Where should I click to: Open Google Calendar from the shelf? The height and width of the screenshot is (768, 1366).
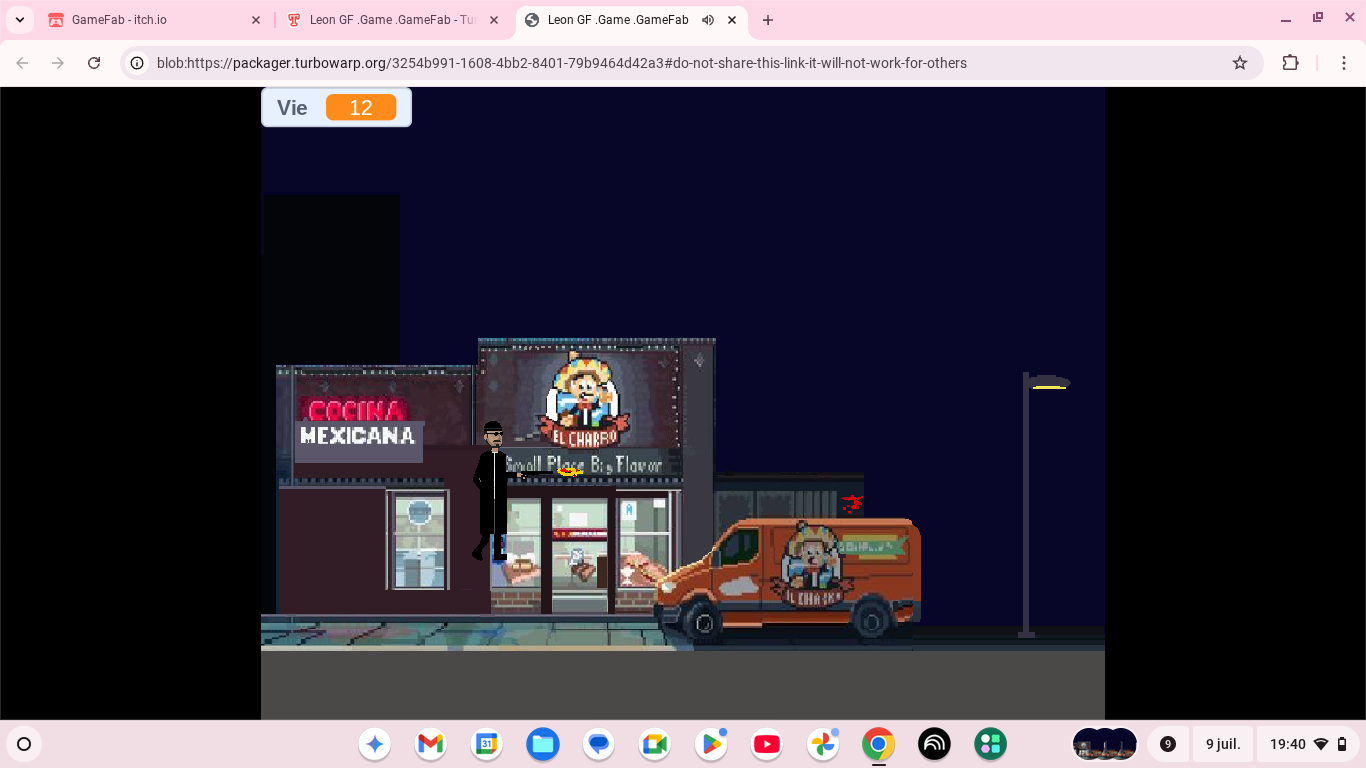[x=487, y=744]
